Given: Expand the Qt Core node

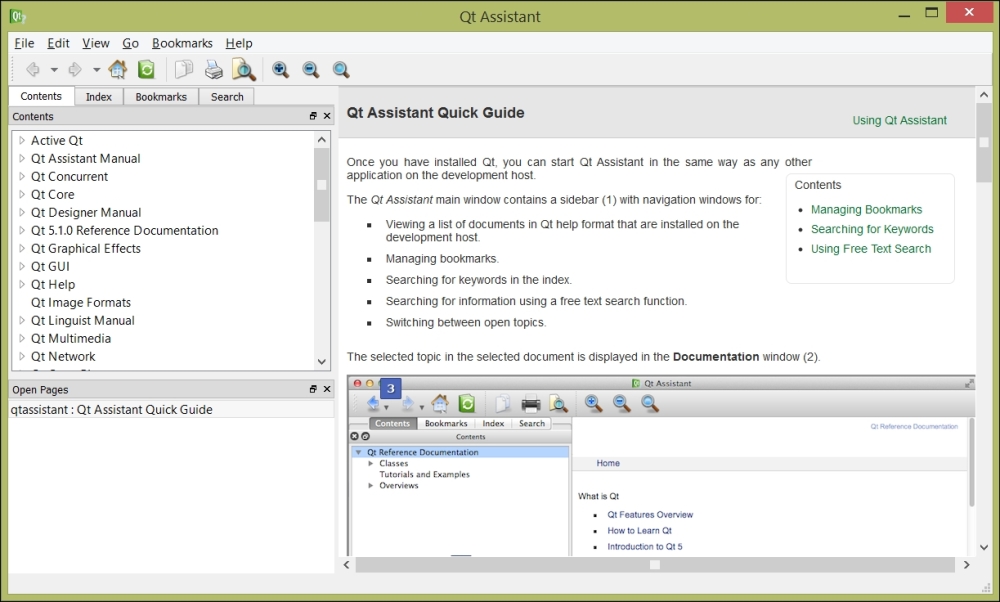Looking at the screenshot, I should point(22,194).
